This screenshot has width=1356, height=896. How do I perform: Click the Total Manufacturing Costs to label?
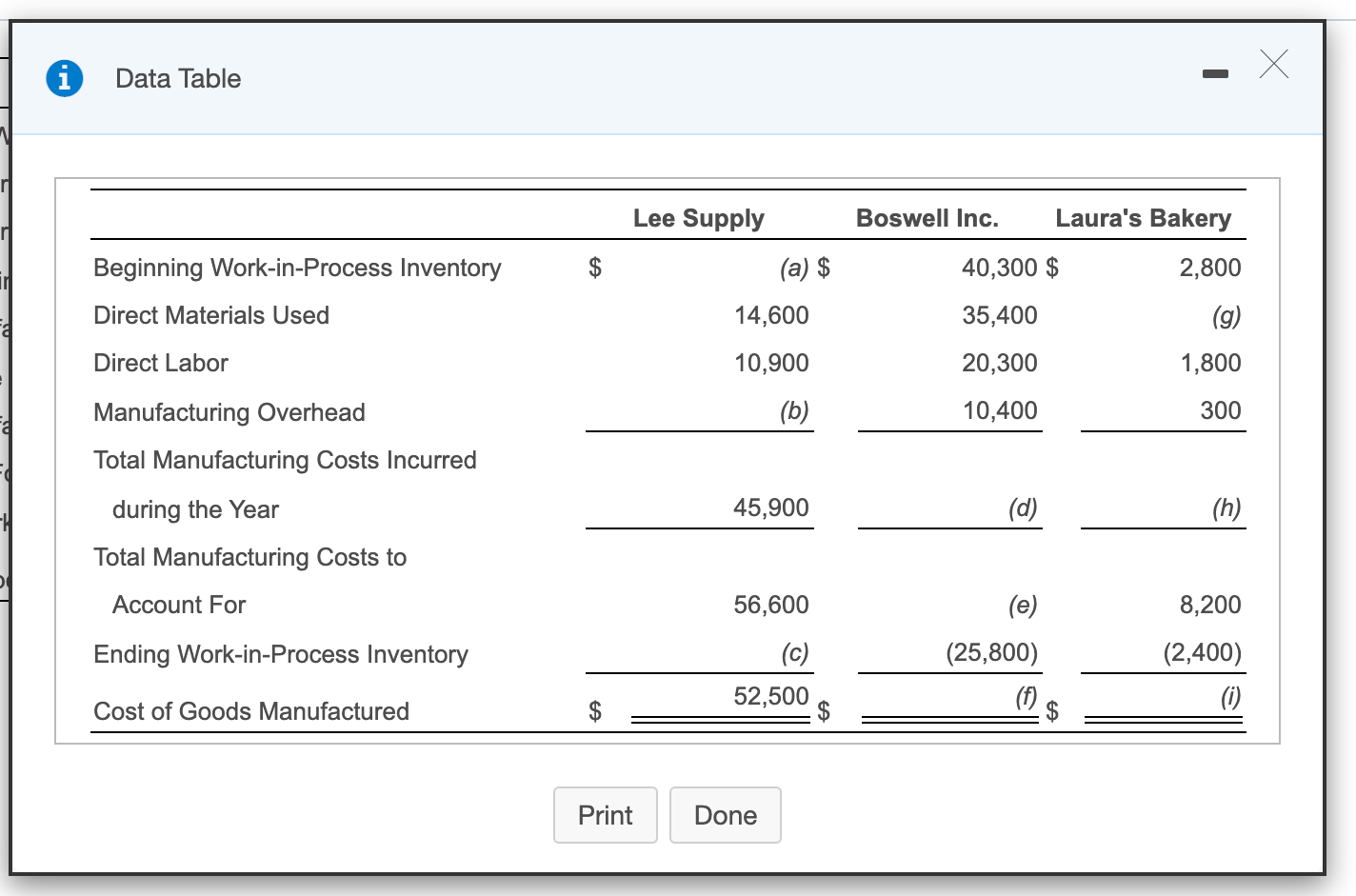[249, 557]
